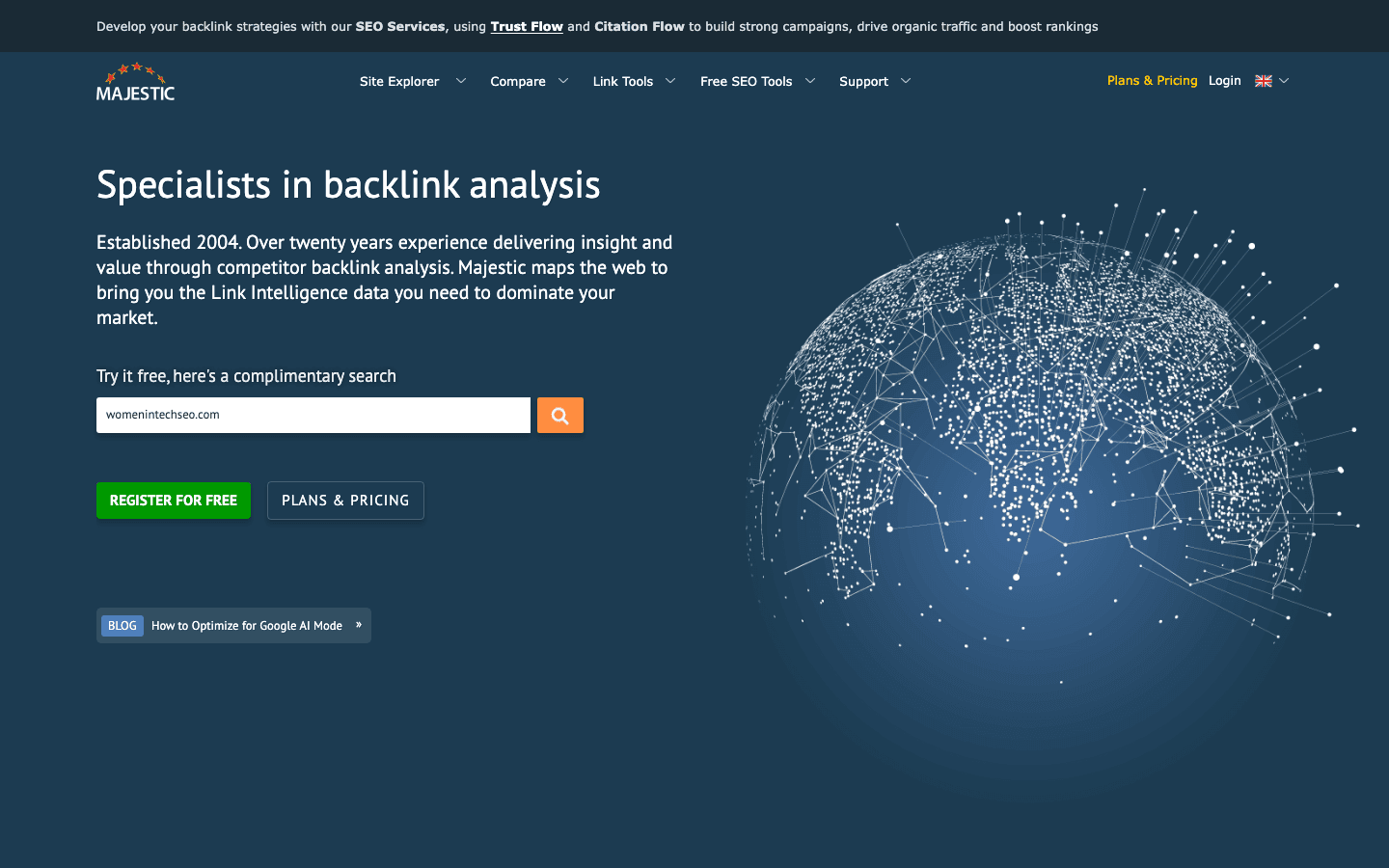Click inside the womenintechseo.com search field
The image size is (1389, 868).
pyautogui.click(x=313, y=415)
